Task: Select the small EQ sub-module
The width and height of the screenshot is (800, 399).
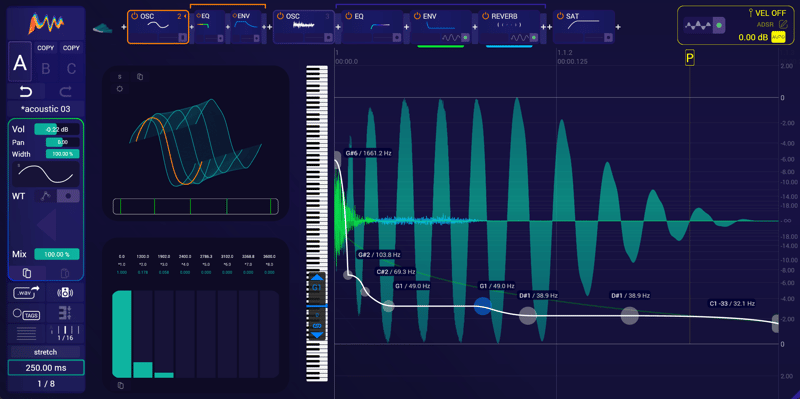Action: 210,27
